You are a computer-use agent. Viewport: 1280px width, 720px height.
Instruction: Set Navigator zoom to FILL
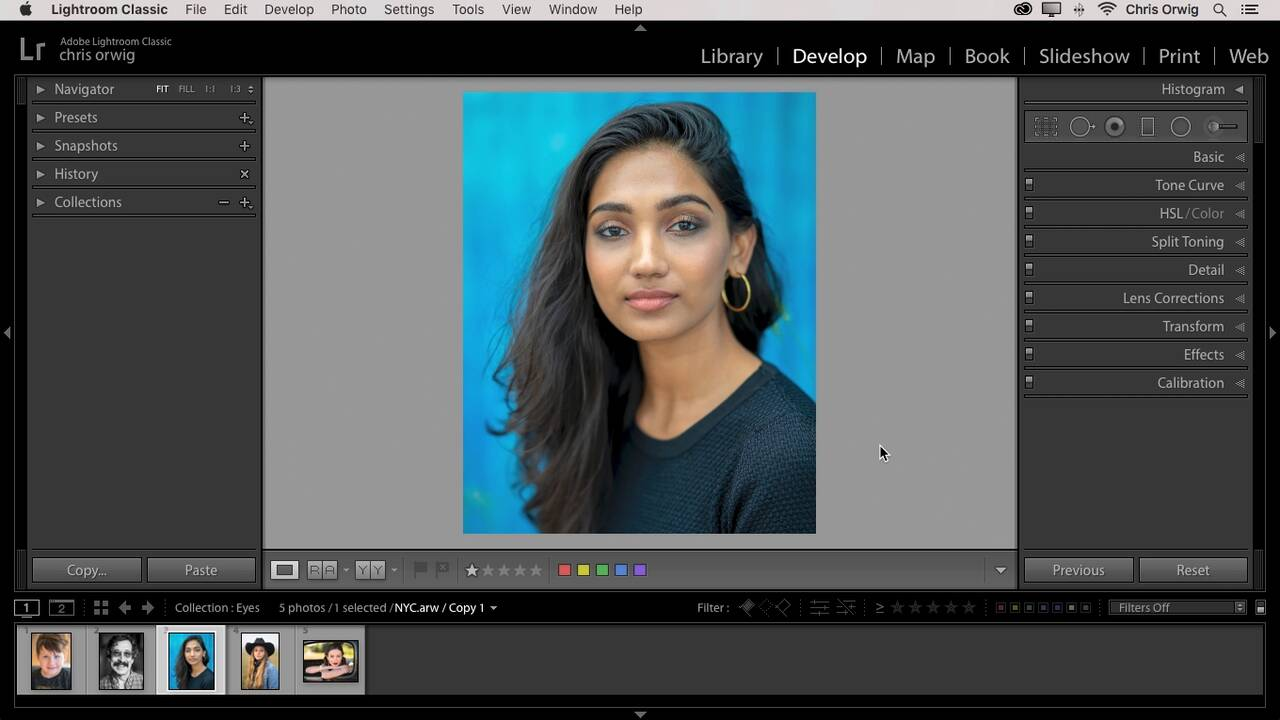coord(186,89)
